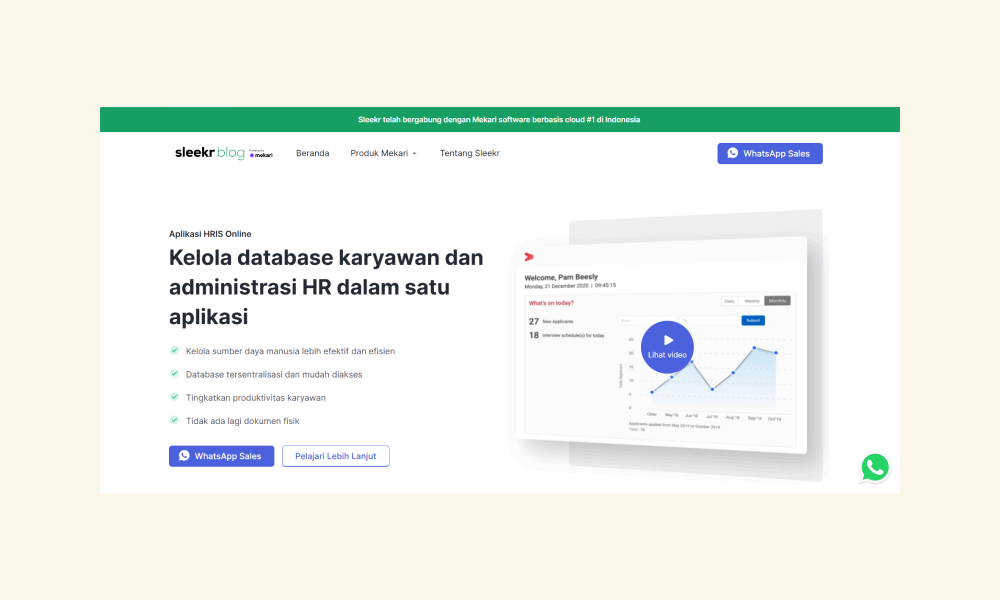Image resolution: width=1000 pixels, height=600 pixels.
Task: Click the checkmark beside "Kelola sumber daya manusia"
Action: (174, 350)
